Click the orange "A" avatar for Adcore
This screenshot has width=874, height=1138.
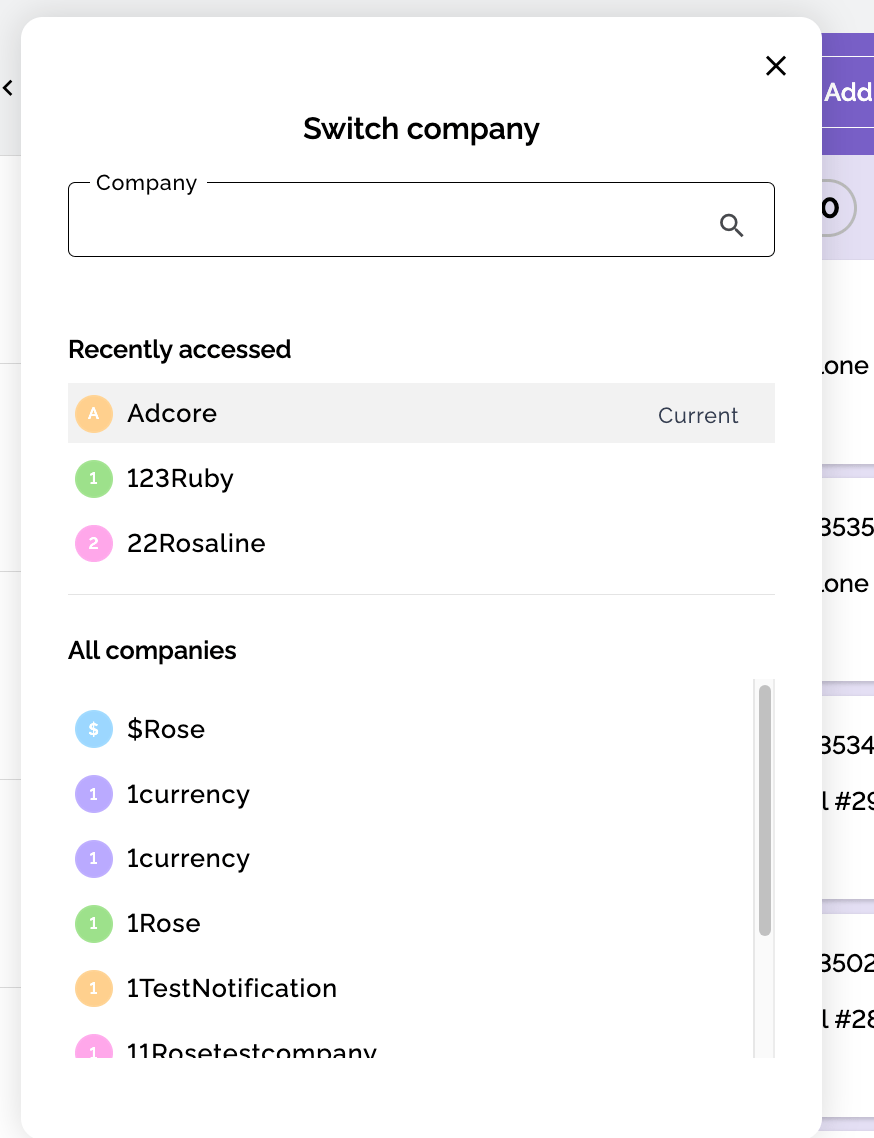click(94, 413)
